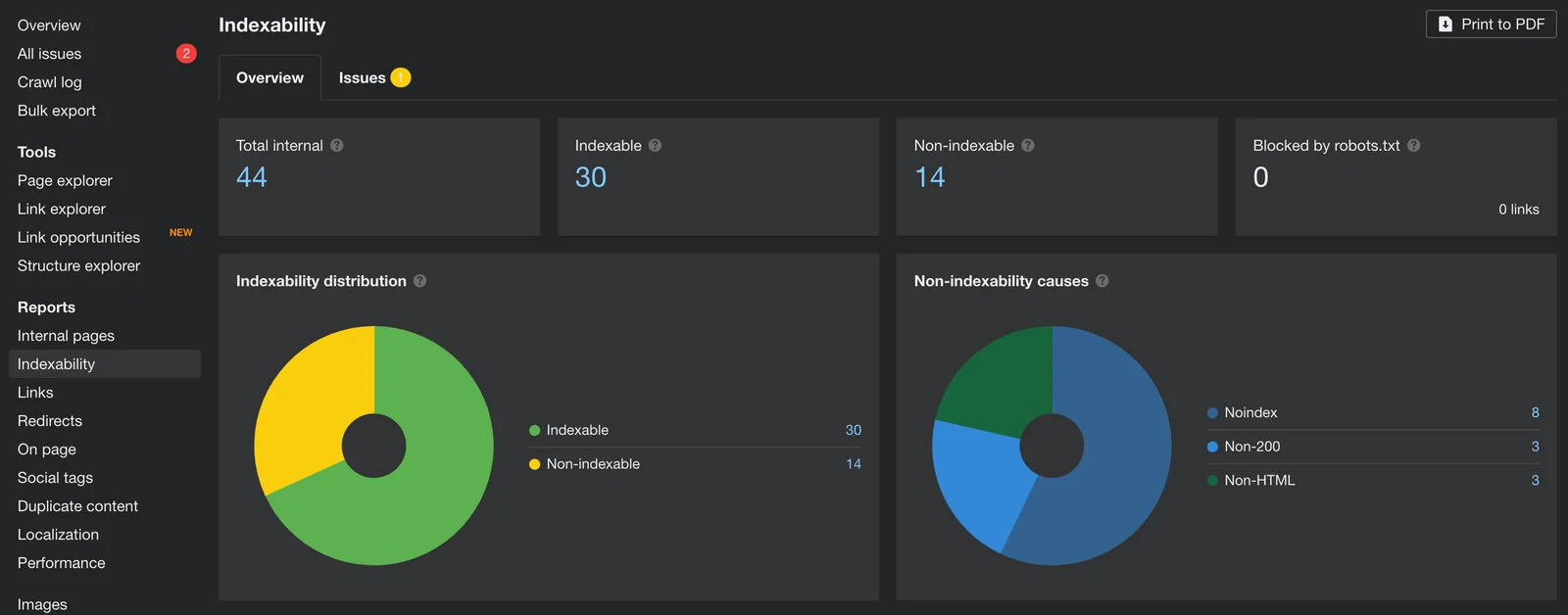Click the Non-200 legend count 3
The height and width of the screenshot is (615, 1568).
click(1536, 447)
